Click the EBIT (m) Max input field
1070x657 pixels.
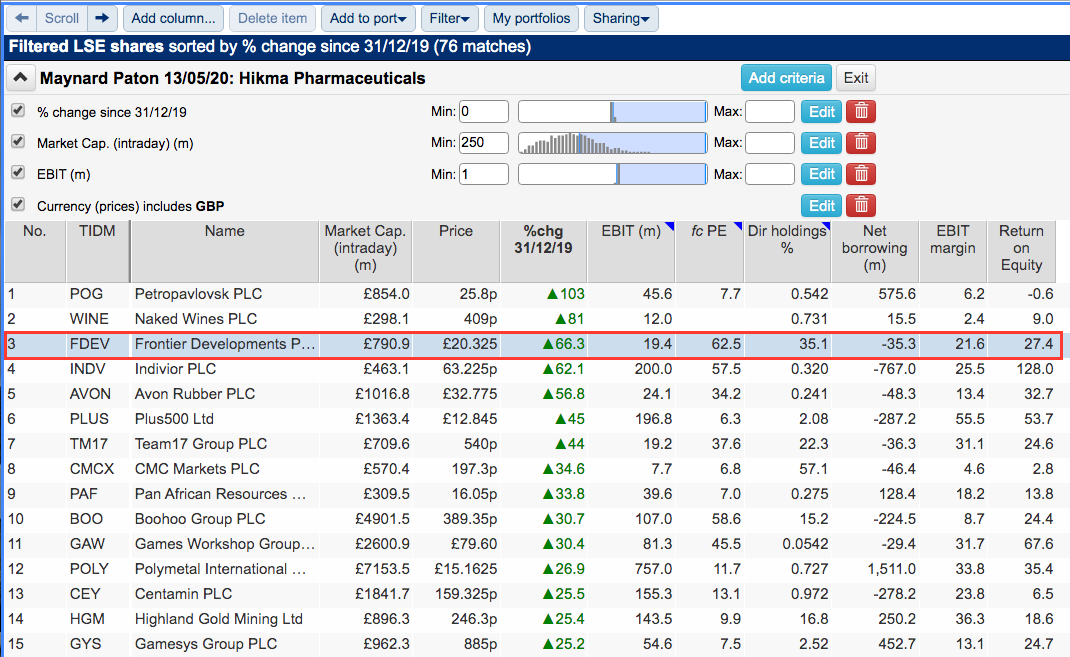pos(770,174)
